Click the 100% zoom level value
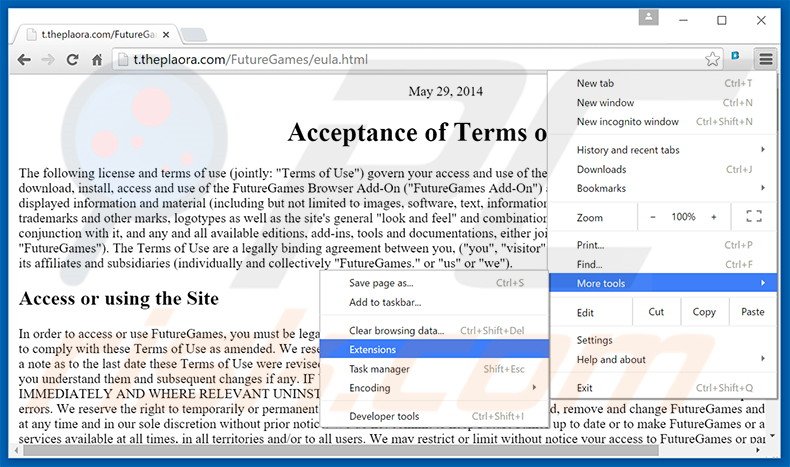 click(x=683, y=217)
